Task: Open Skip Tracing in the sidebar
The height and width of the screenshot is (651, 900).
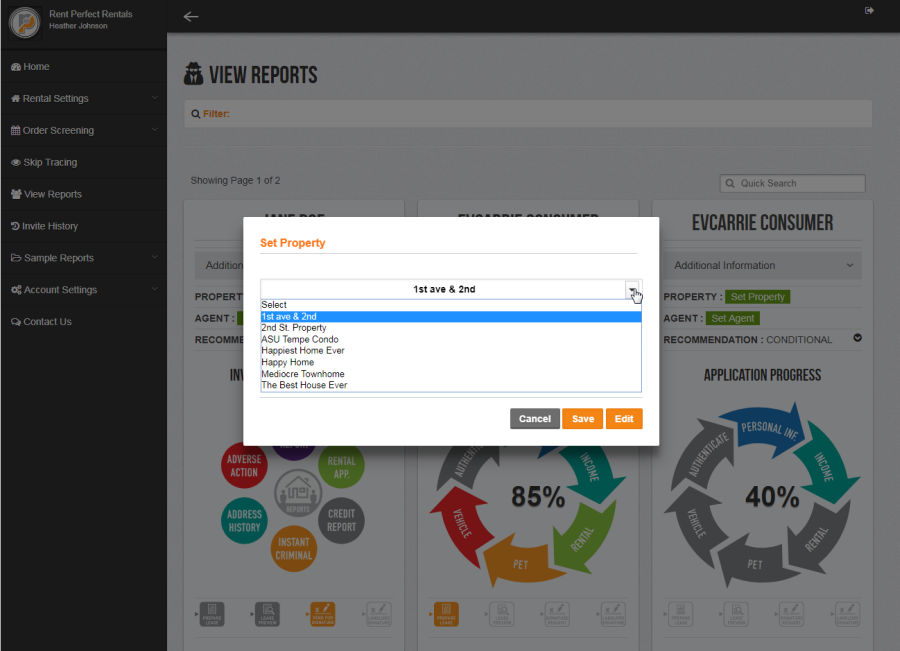Action: click(x=83, y=162)
